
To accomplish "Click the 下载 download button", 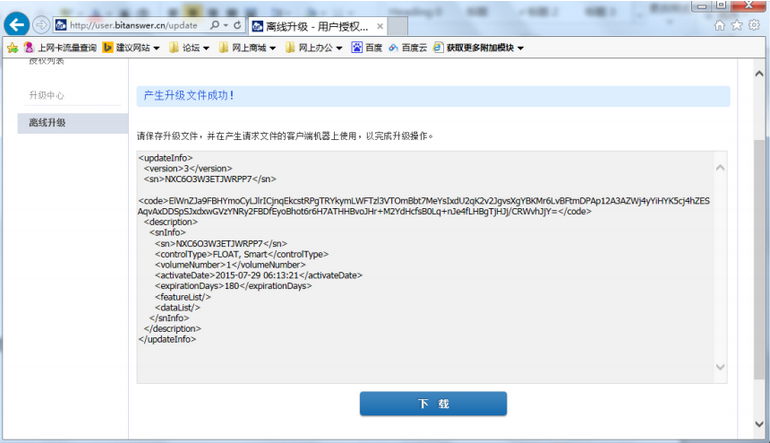I will (x=433, y=404).
